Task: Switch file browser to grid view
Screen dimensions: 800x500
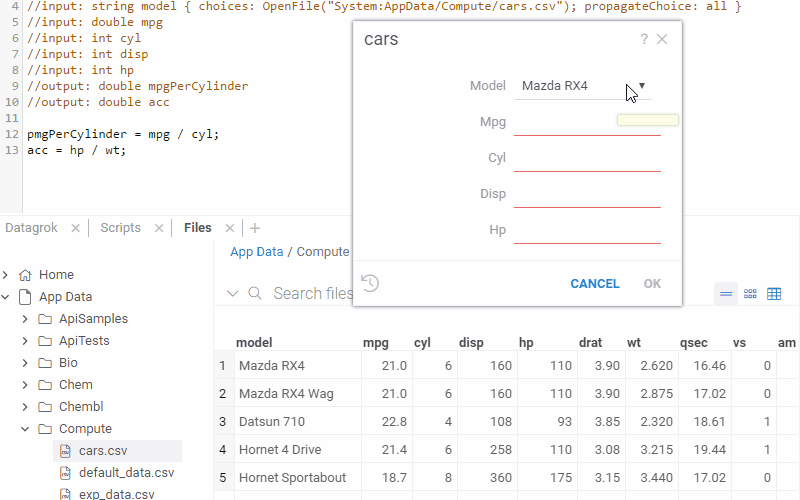Action: click(774, 293)
